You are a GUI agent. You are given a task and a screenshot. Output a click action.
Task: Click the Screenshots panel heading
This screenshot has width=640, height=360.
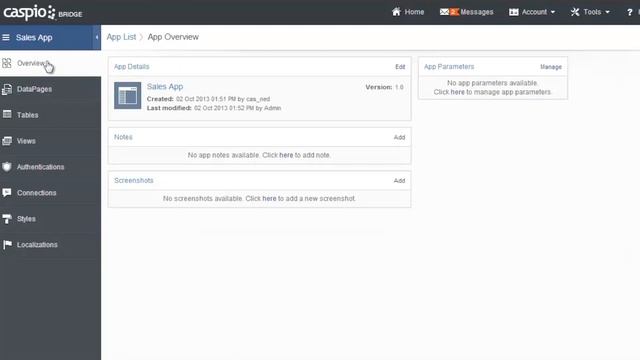tap(134, 180)
